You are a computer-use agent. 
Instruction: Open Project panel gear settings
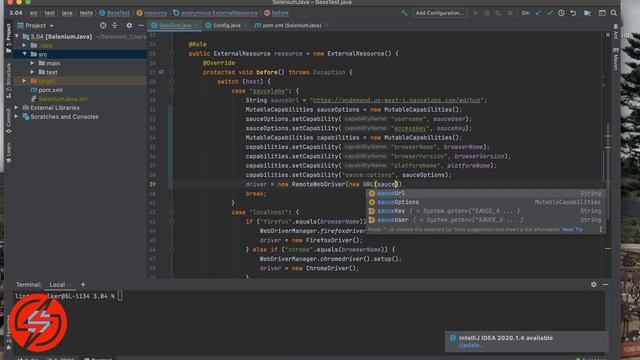coord(129,25)
